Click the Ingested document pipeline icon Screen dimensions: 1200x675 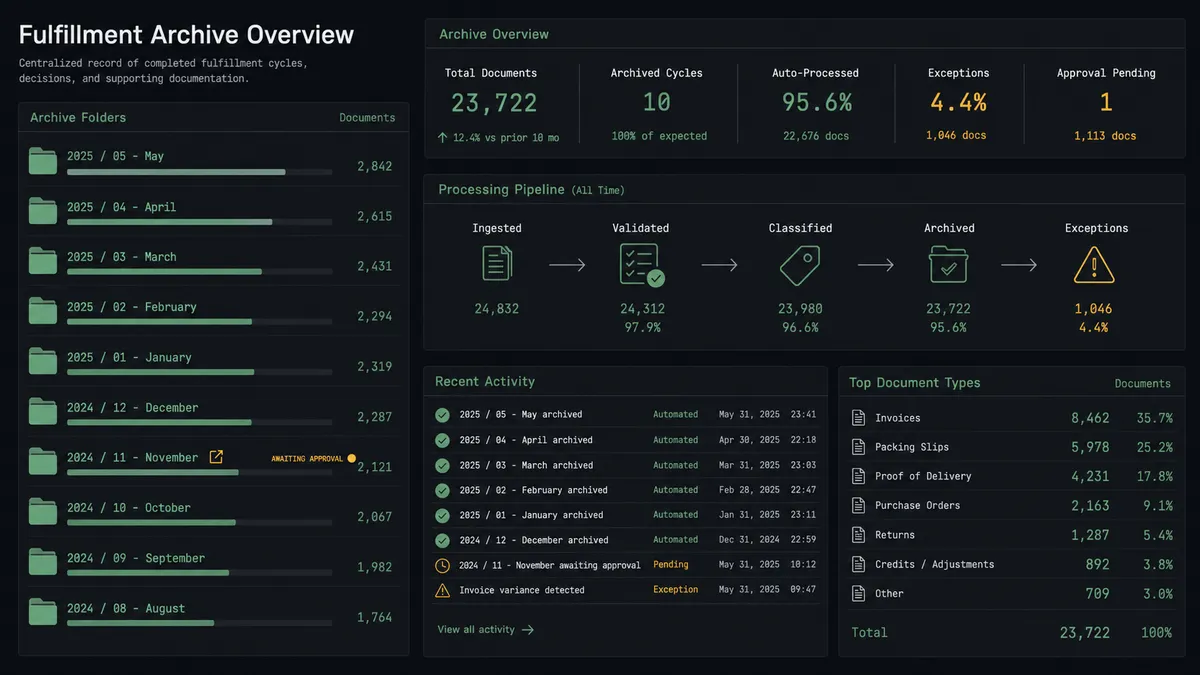coord(497,264)
